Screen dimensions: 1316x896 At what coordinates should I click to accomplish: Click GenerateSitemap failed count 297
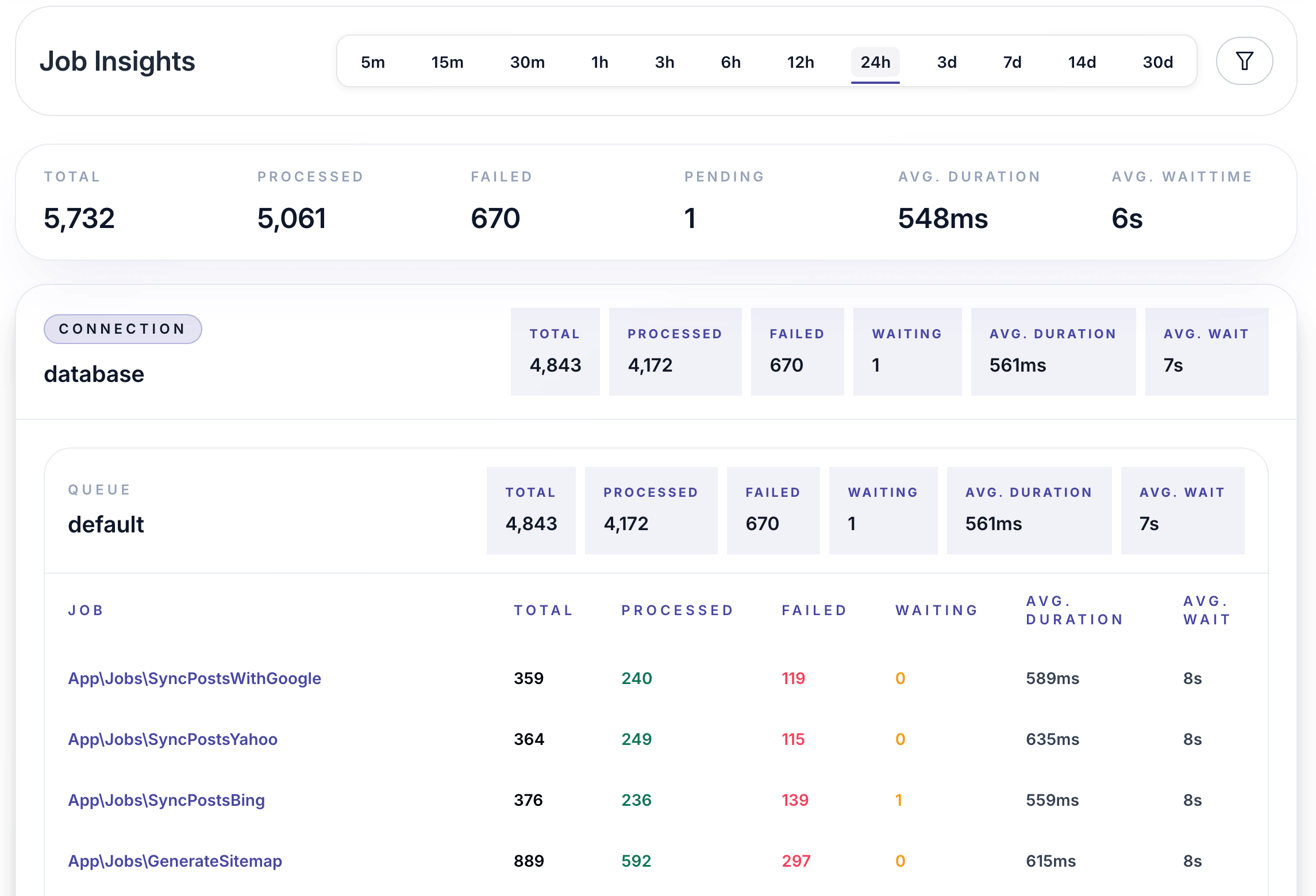point(796,861)
